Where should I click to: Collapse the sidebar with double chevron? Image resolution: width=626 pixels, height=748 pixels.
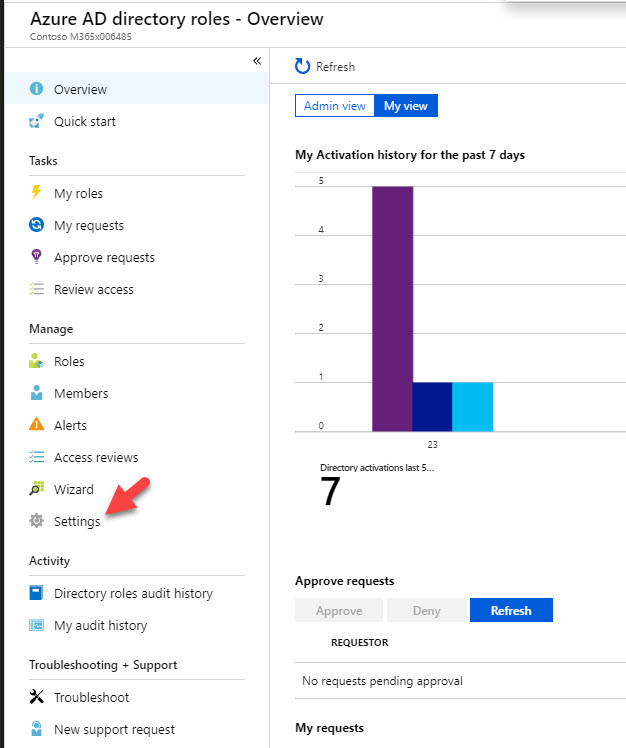(257, 61)
